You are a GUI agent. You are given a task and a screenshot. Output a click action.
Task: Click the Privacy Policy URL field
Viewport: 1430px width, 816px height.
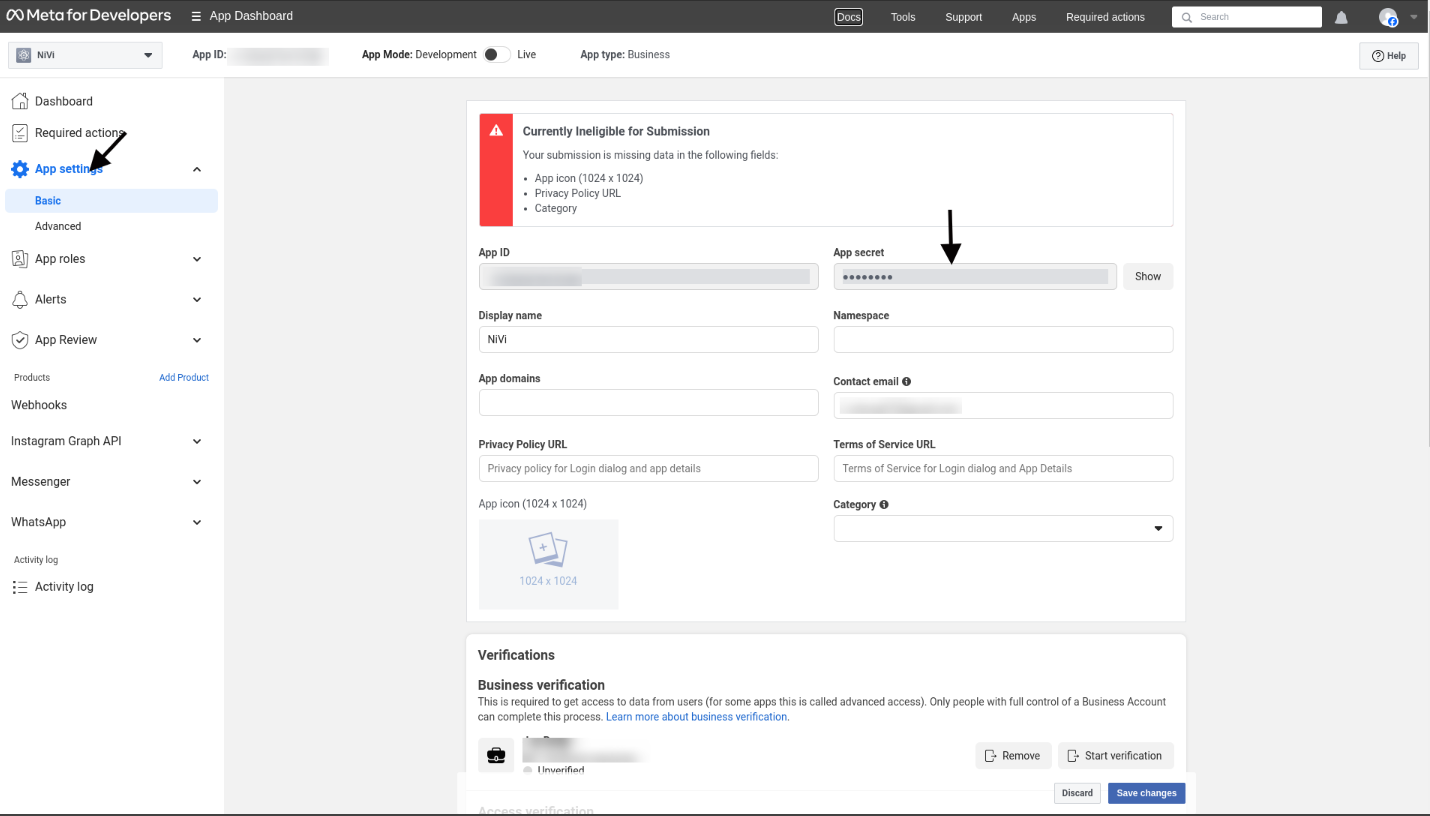point(649,468)
